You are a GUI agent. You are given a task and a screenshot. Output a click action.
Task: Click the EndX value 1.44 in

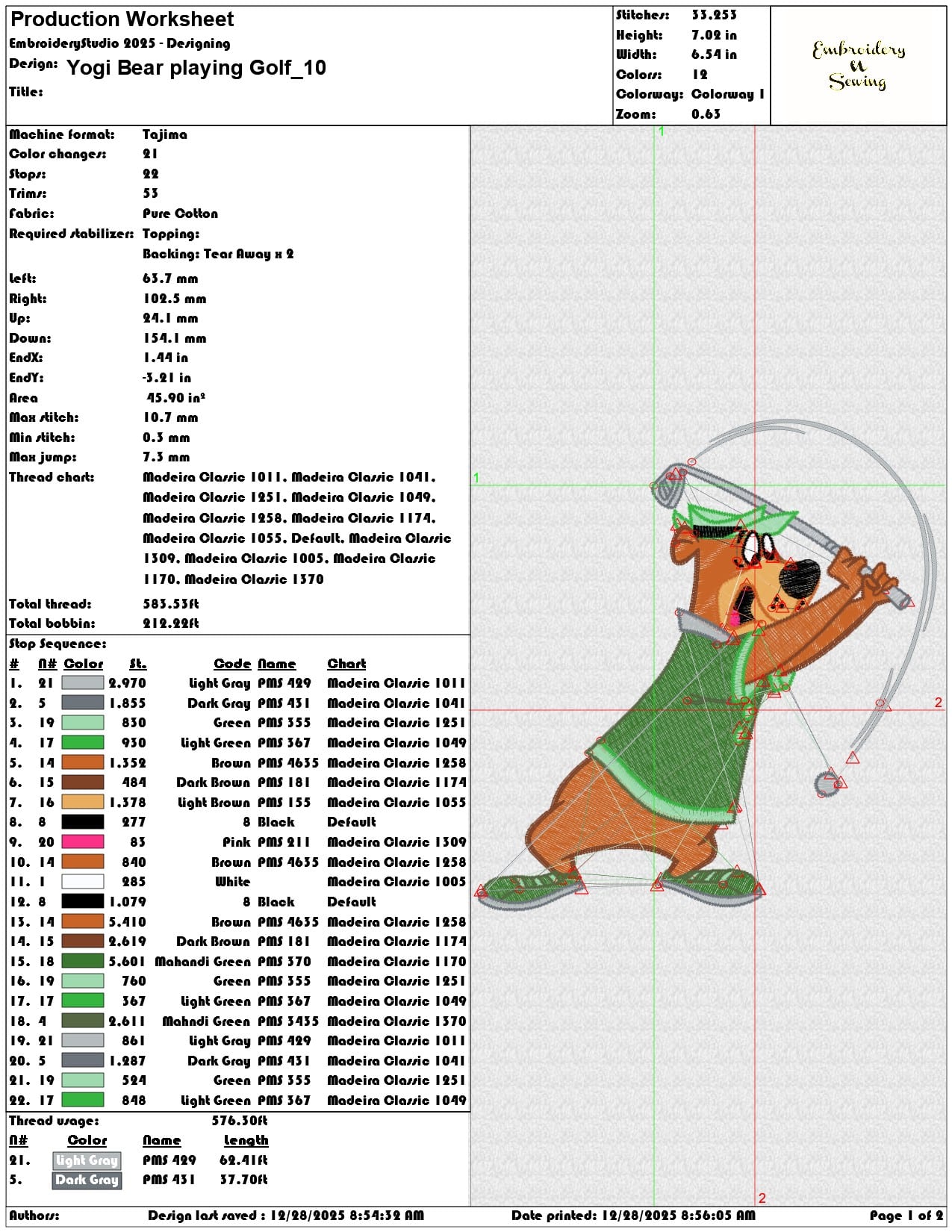166,358
